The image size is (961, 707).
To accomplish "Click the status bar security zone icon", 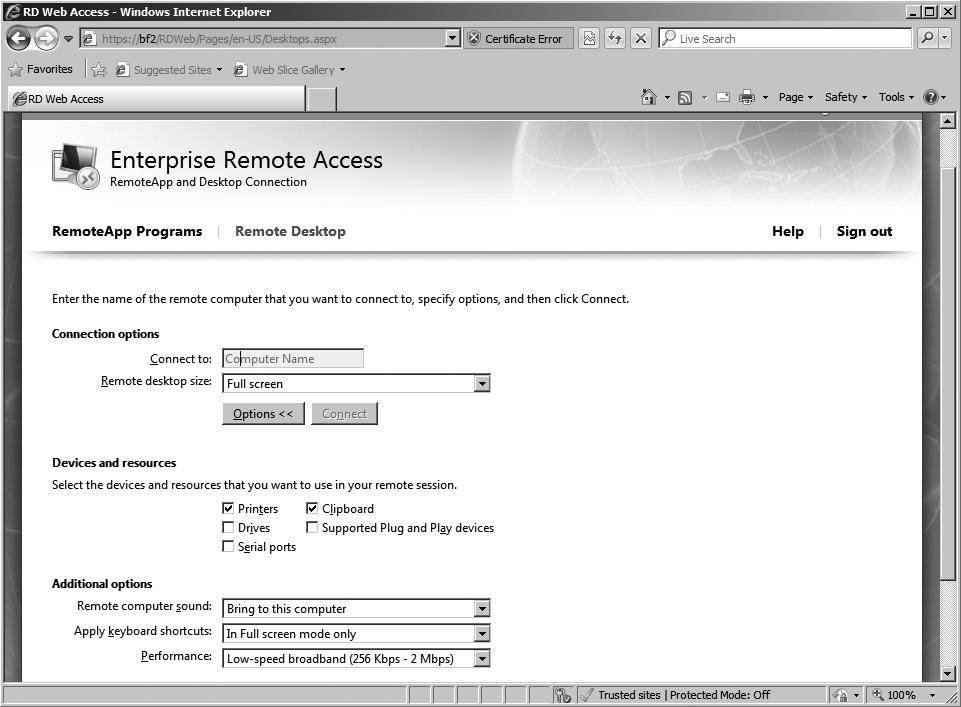I will coord(839,695).
